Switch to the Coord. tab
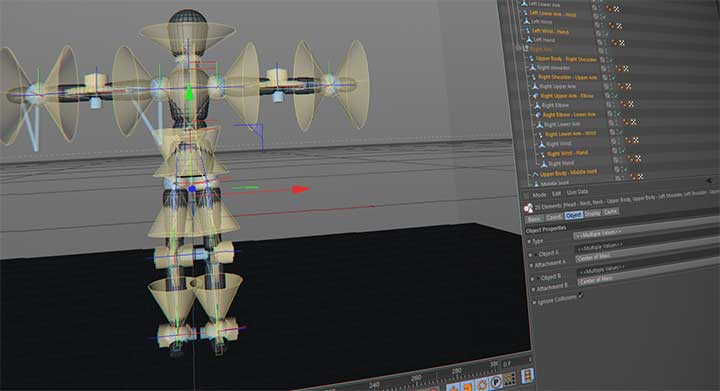Viewport: 720px width, 391px height. tap(554, 217)
